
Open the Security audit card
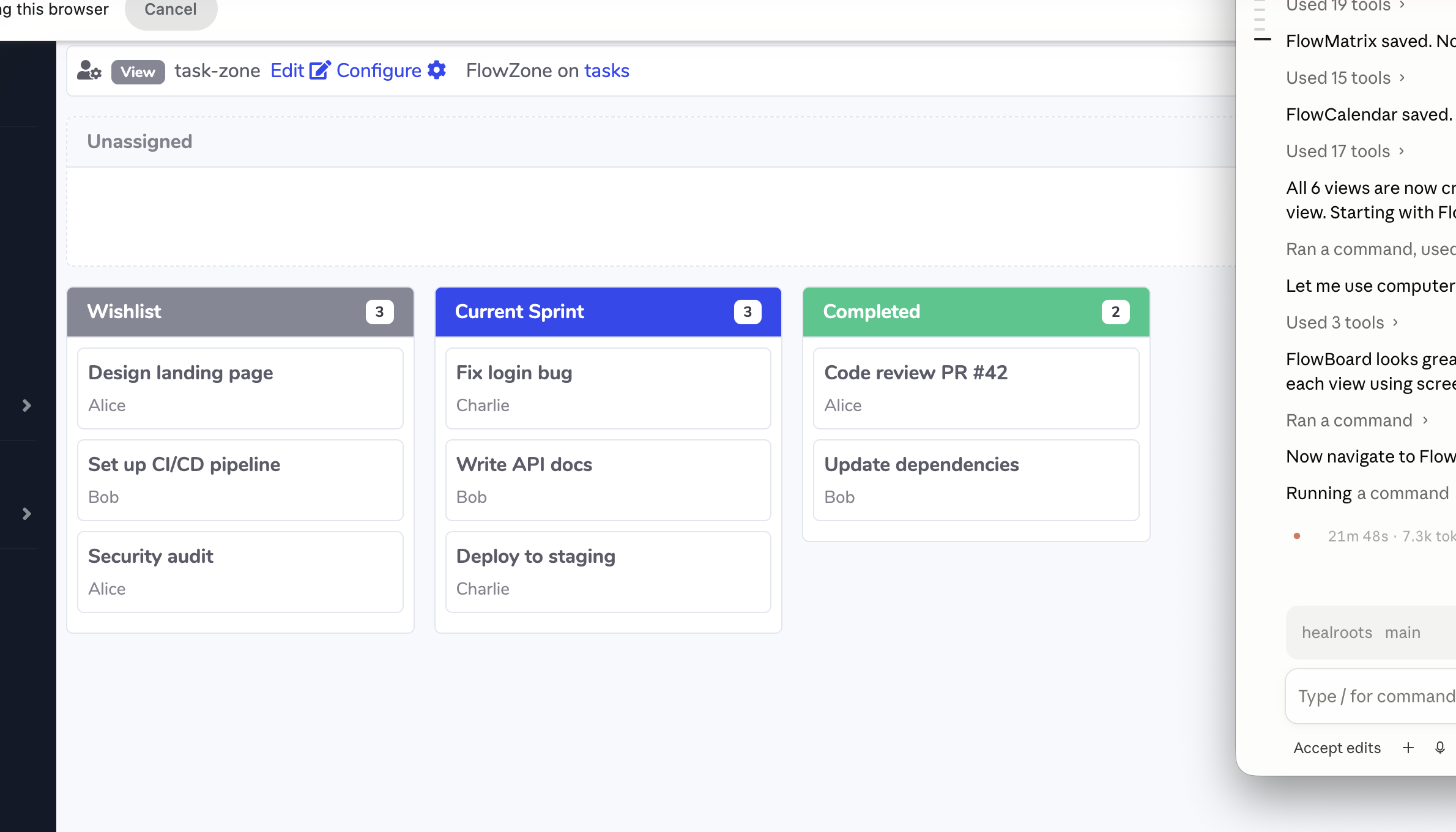[240, 572]
